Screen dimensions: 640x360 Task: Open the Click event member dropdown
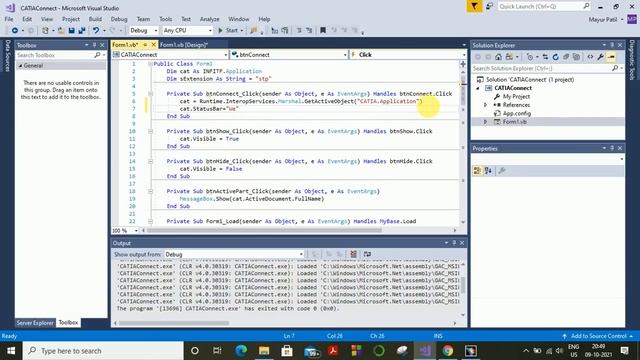tap(408, 55)
